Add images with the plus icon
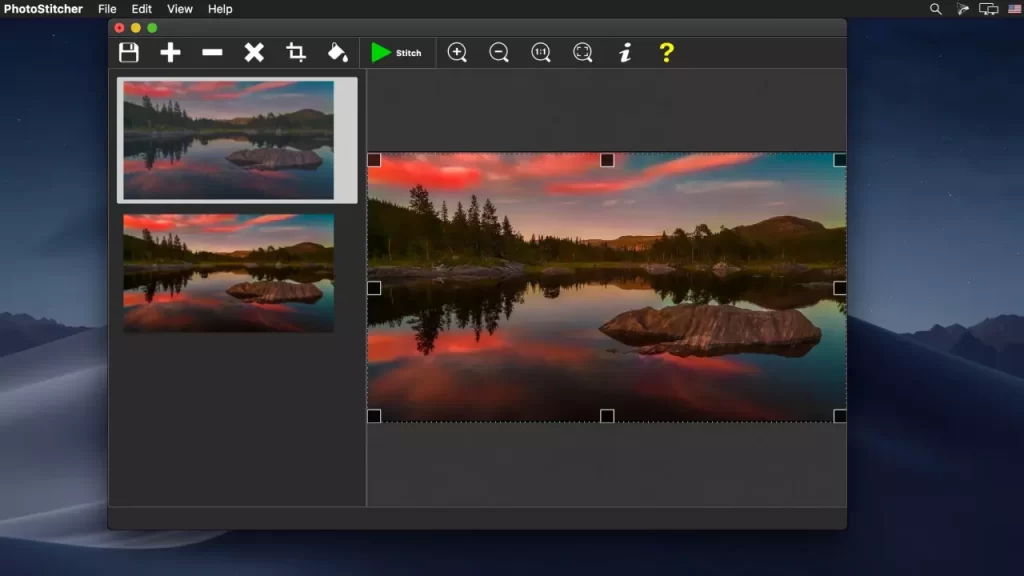1024x576 pixels. point(170,52)
